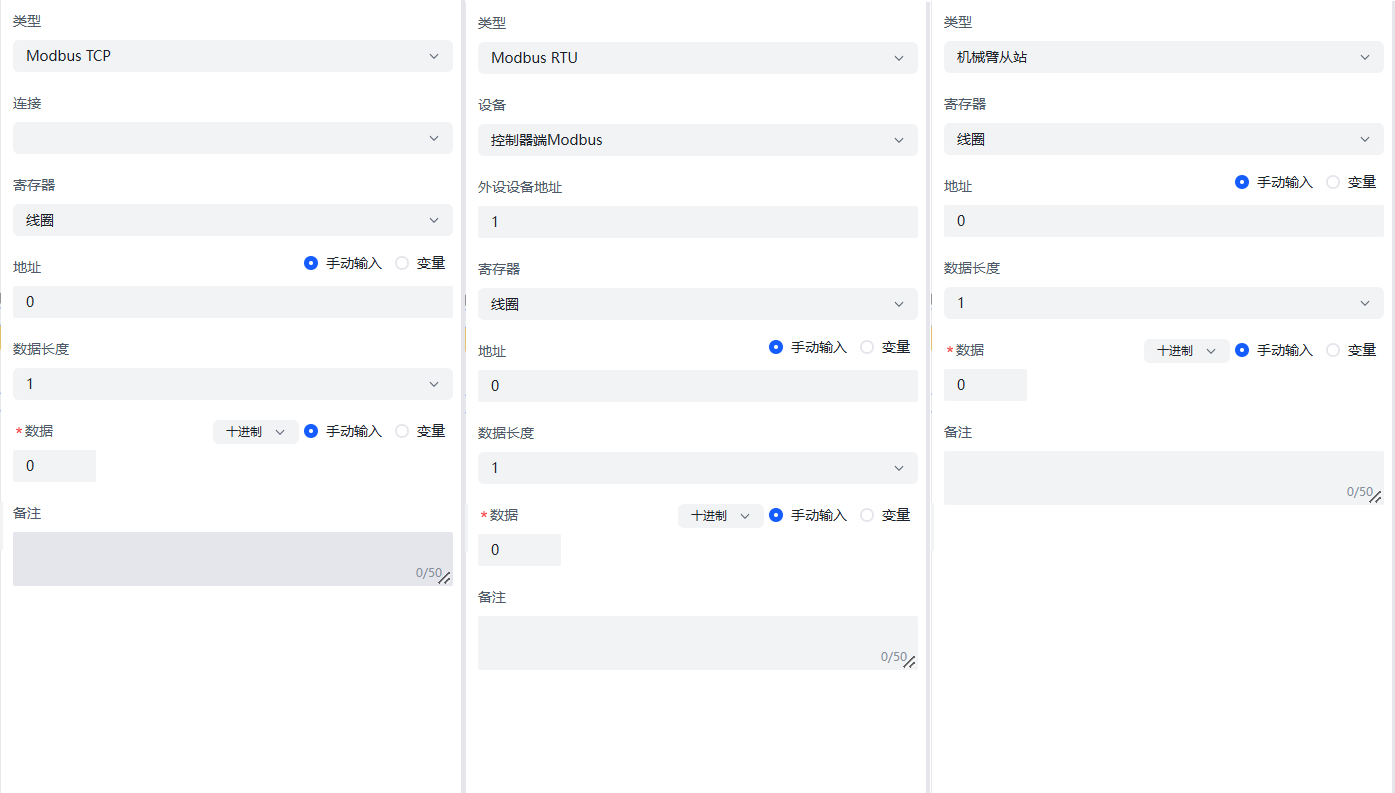Open 十进制 format dropdown in Modbus TCP panel
The image size is (1395, 793).
click(255, 432)
